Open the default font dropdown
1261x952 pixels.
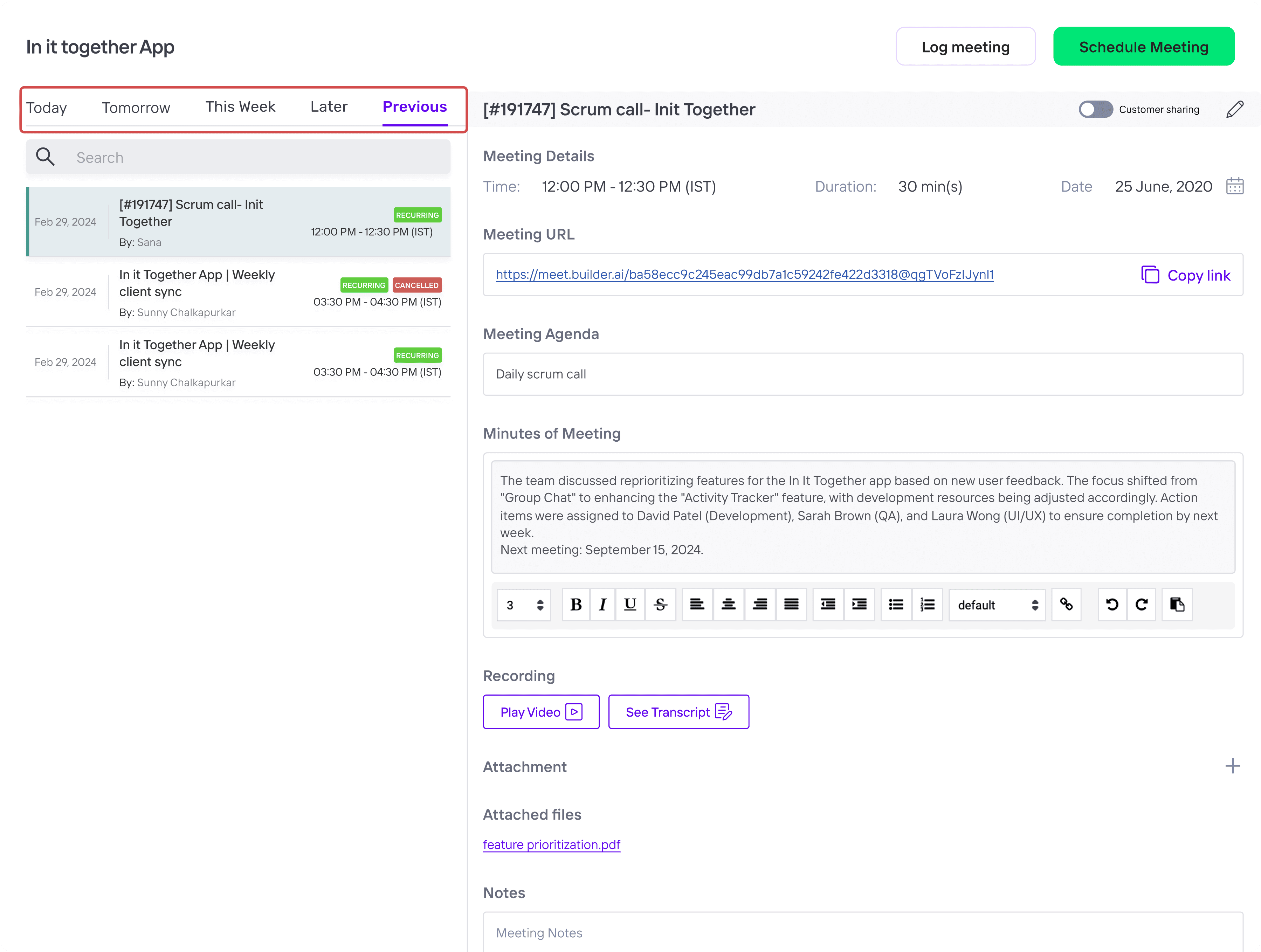tap(997, 605)
